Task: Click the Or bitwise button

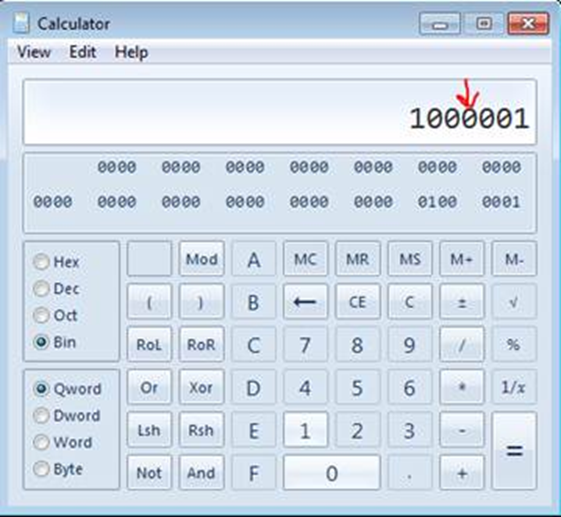Action: [x=149, y=387]
